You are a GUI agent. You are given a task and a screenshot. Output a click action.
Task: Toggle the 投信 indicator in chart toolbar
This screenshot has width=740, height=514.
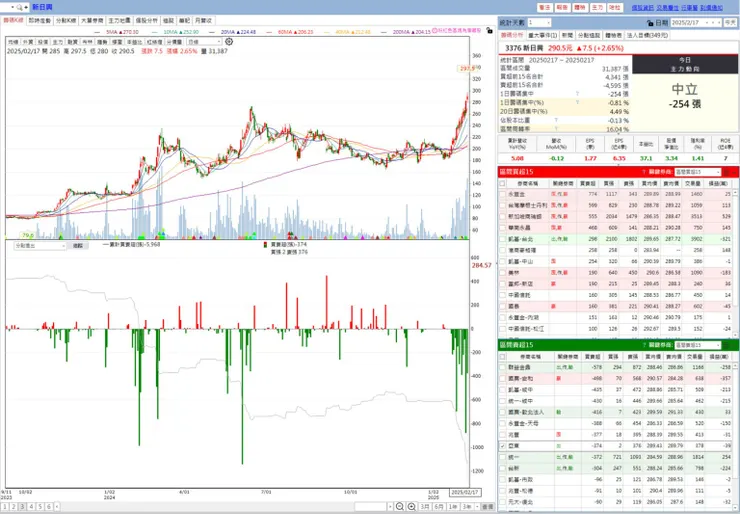pos(42,42)
